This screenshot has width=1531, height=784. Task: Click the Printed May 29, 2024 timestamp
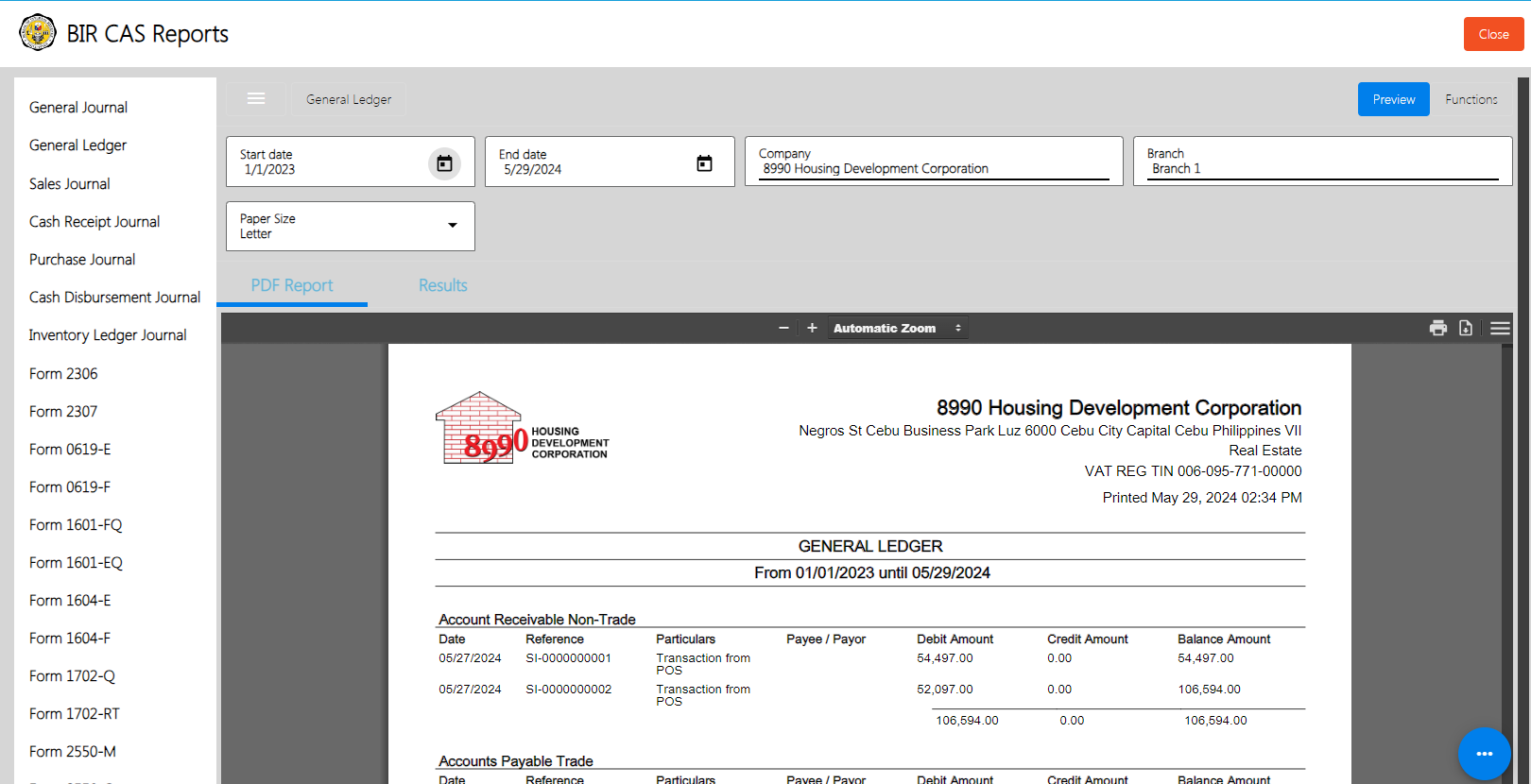1202,498
